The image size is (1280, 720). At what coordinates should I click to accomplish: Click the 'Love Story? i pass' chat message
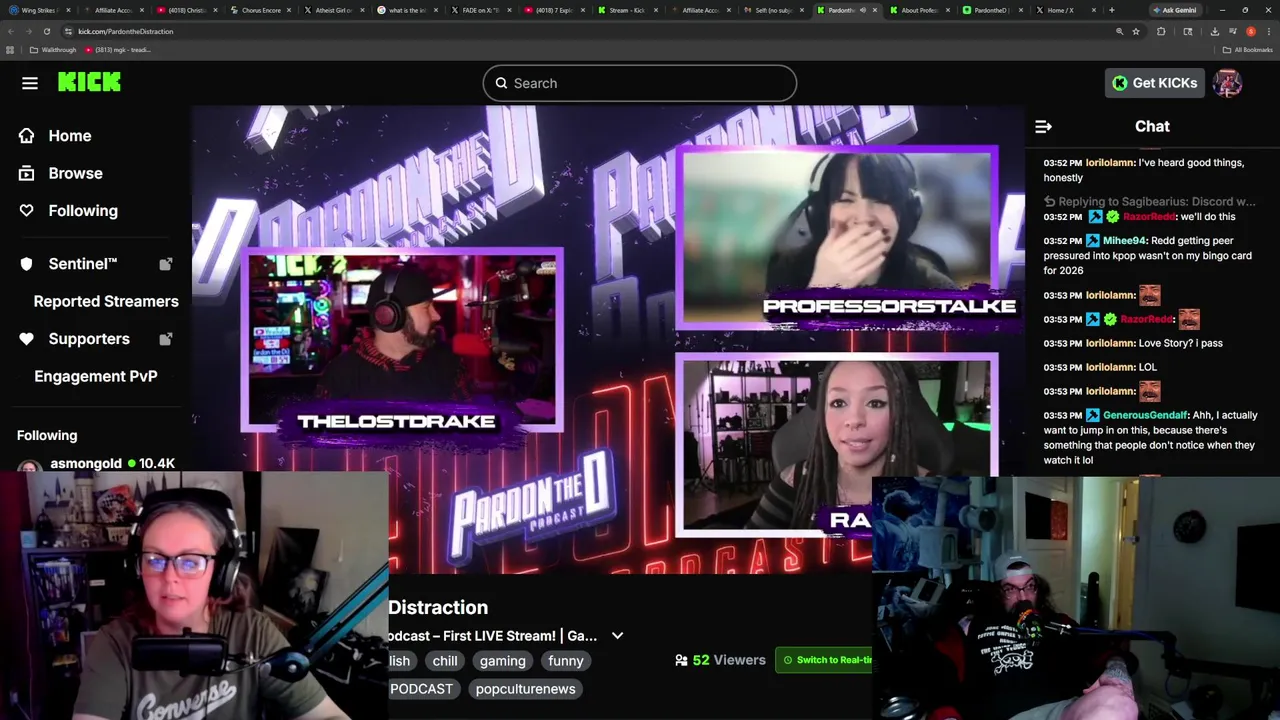pos(1181,343)
